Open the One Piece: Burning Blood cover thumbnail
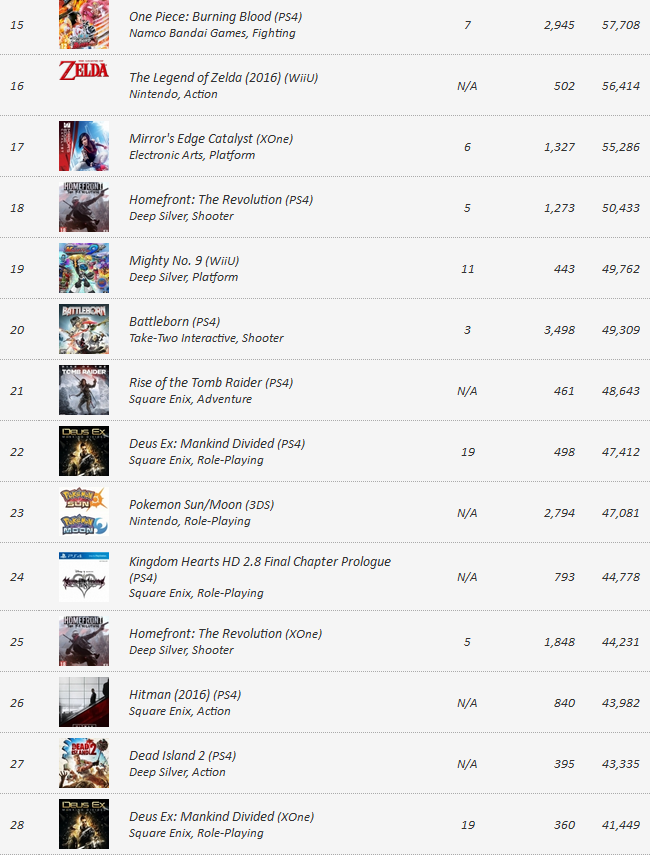Screen dimensions: 651x855 coord(83,25)
